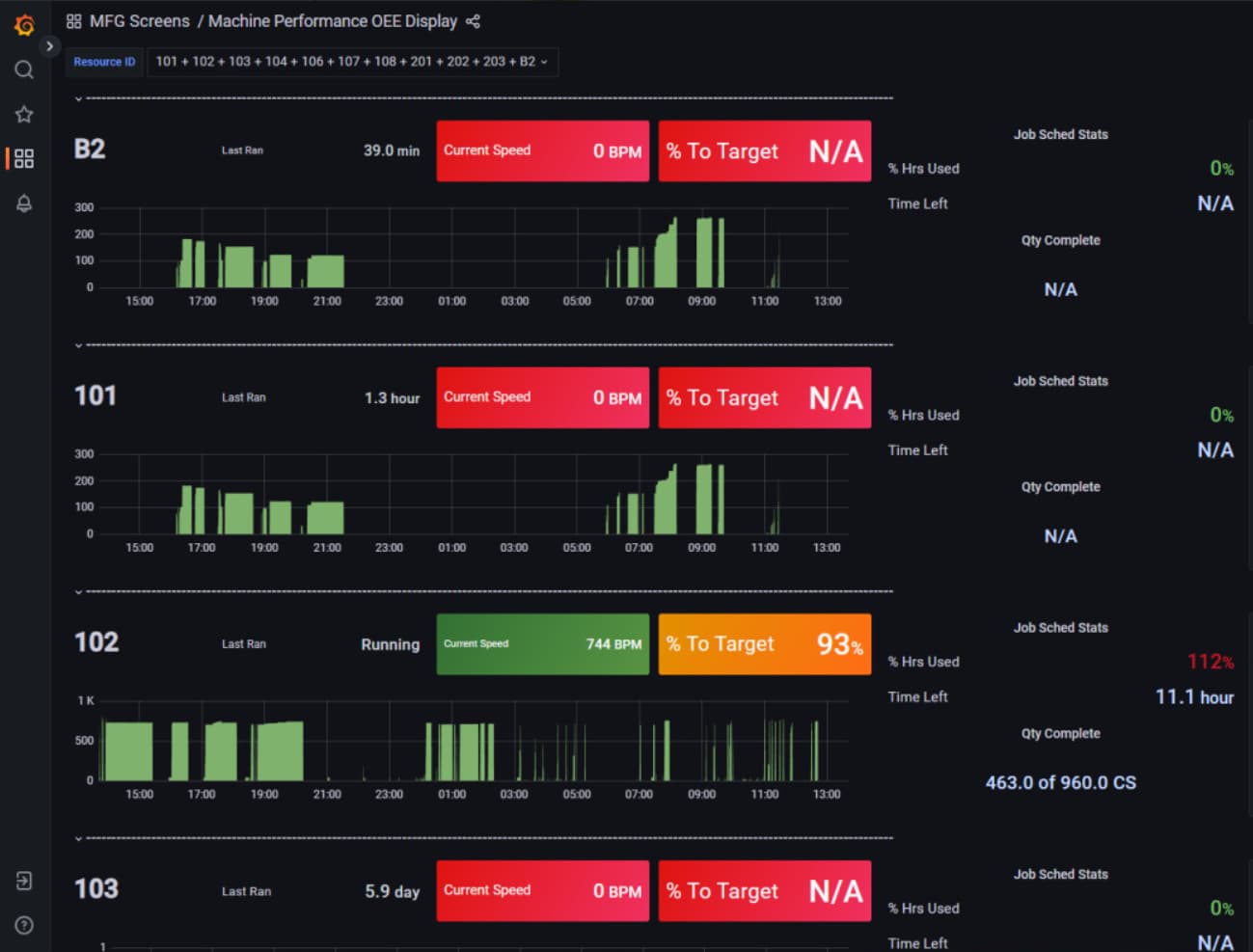Open the MFG Screens breadcrumb folder
Screen dimensions: 1253x952
click(139, 21)
